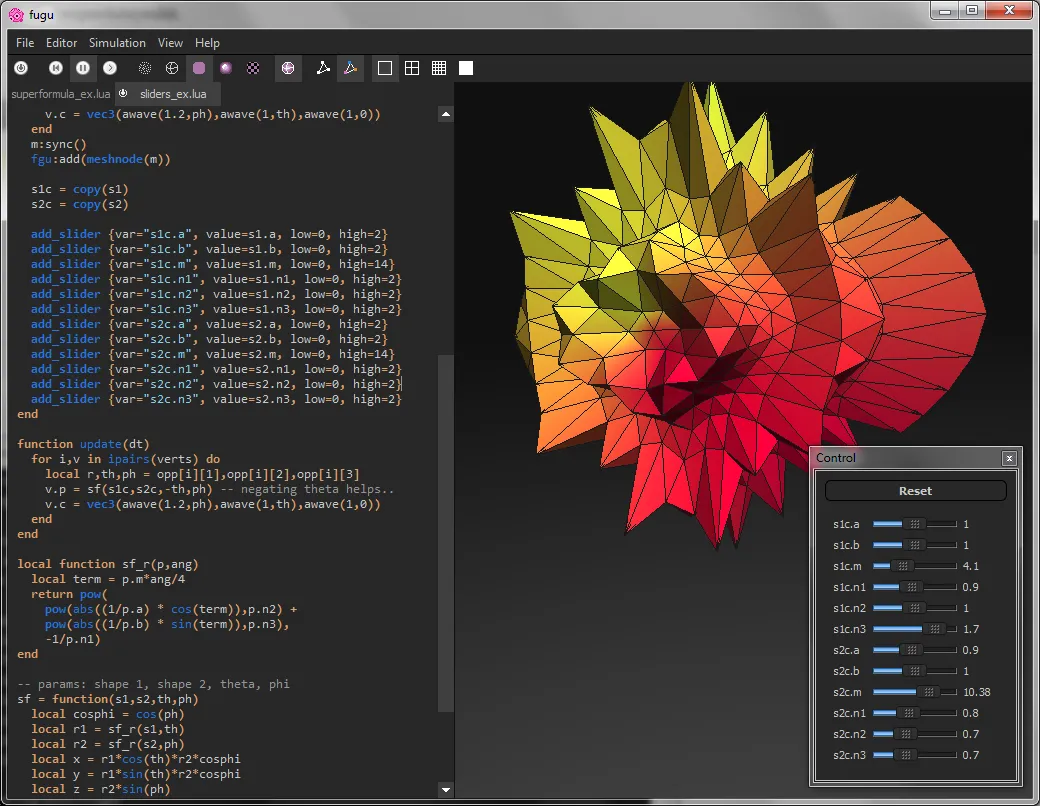Select the checkered texture sphere icon
The width and height of the screenshot is (1040, 806).
click(x=253, y=67)
